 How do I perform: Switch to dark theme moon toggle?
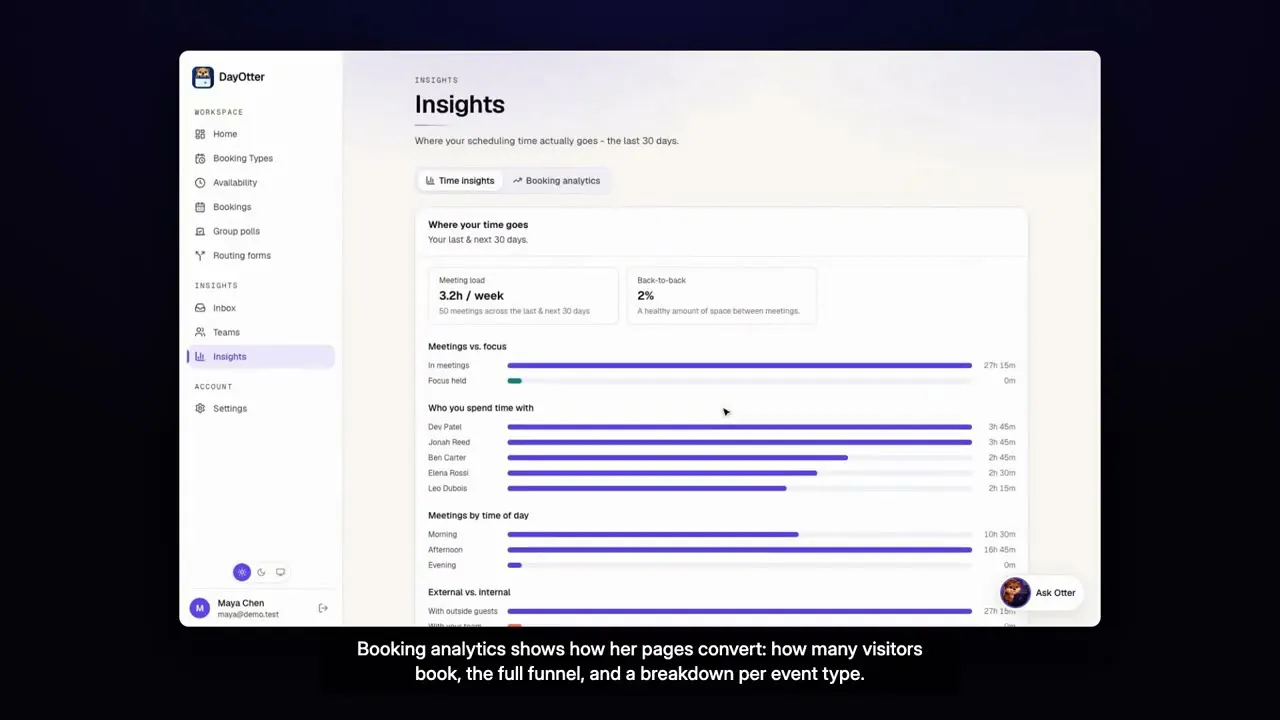click(261, 572)
